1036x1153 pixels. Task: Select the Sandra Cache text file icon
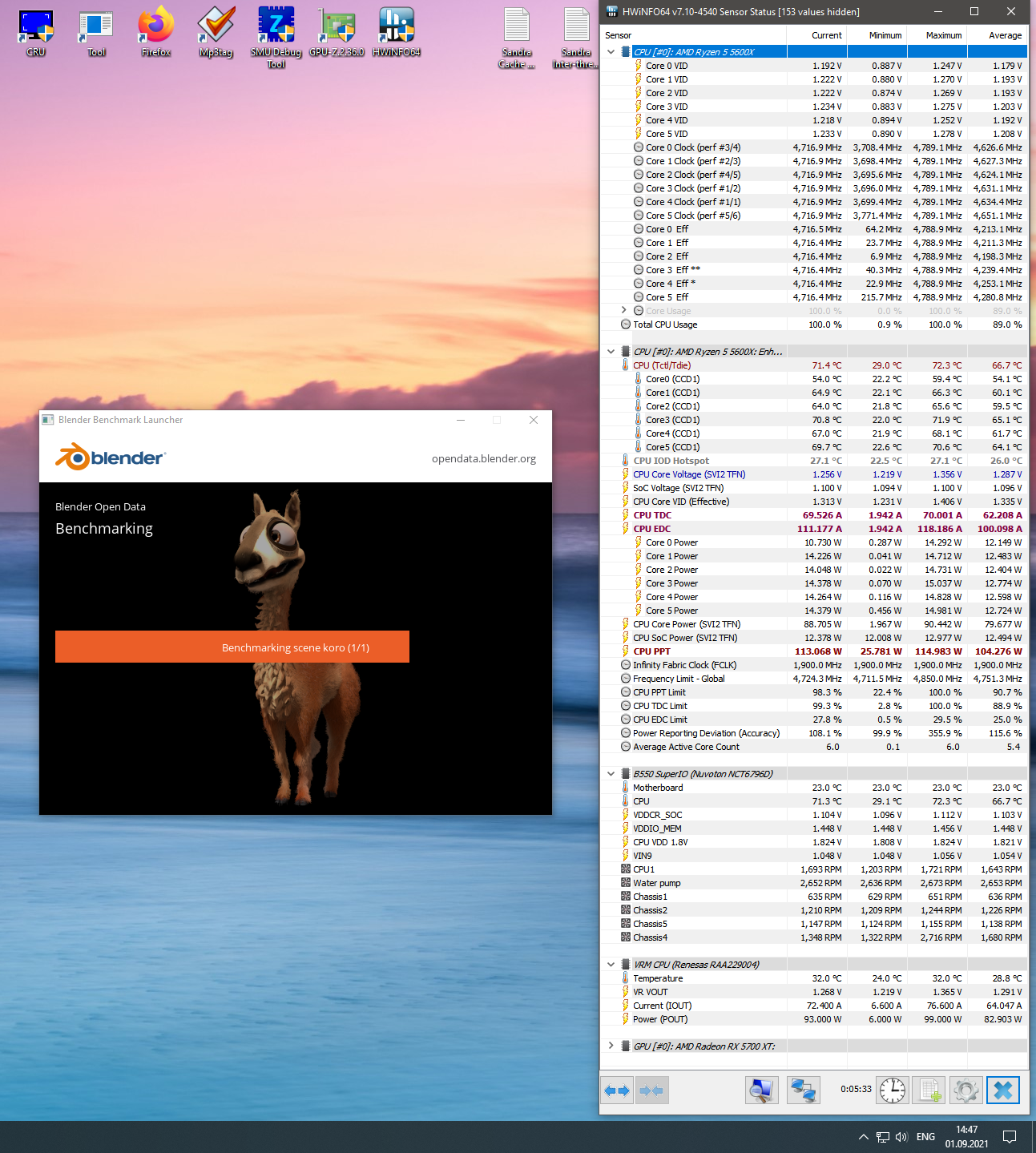click(x=517, y=38)
